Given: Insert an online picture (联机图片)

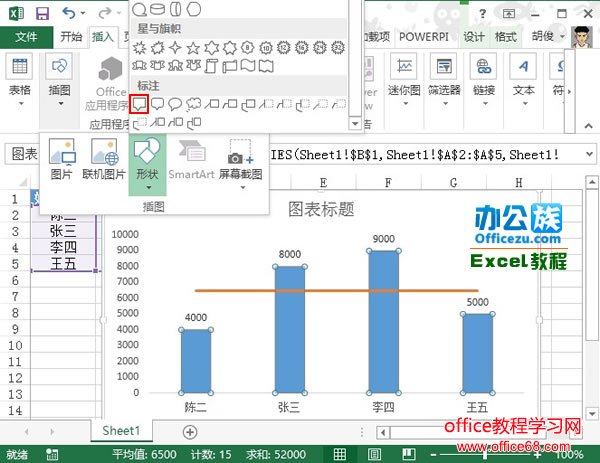Looking at the screenshot, I should [x=104, y=160].
